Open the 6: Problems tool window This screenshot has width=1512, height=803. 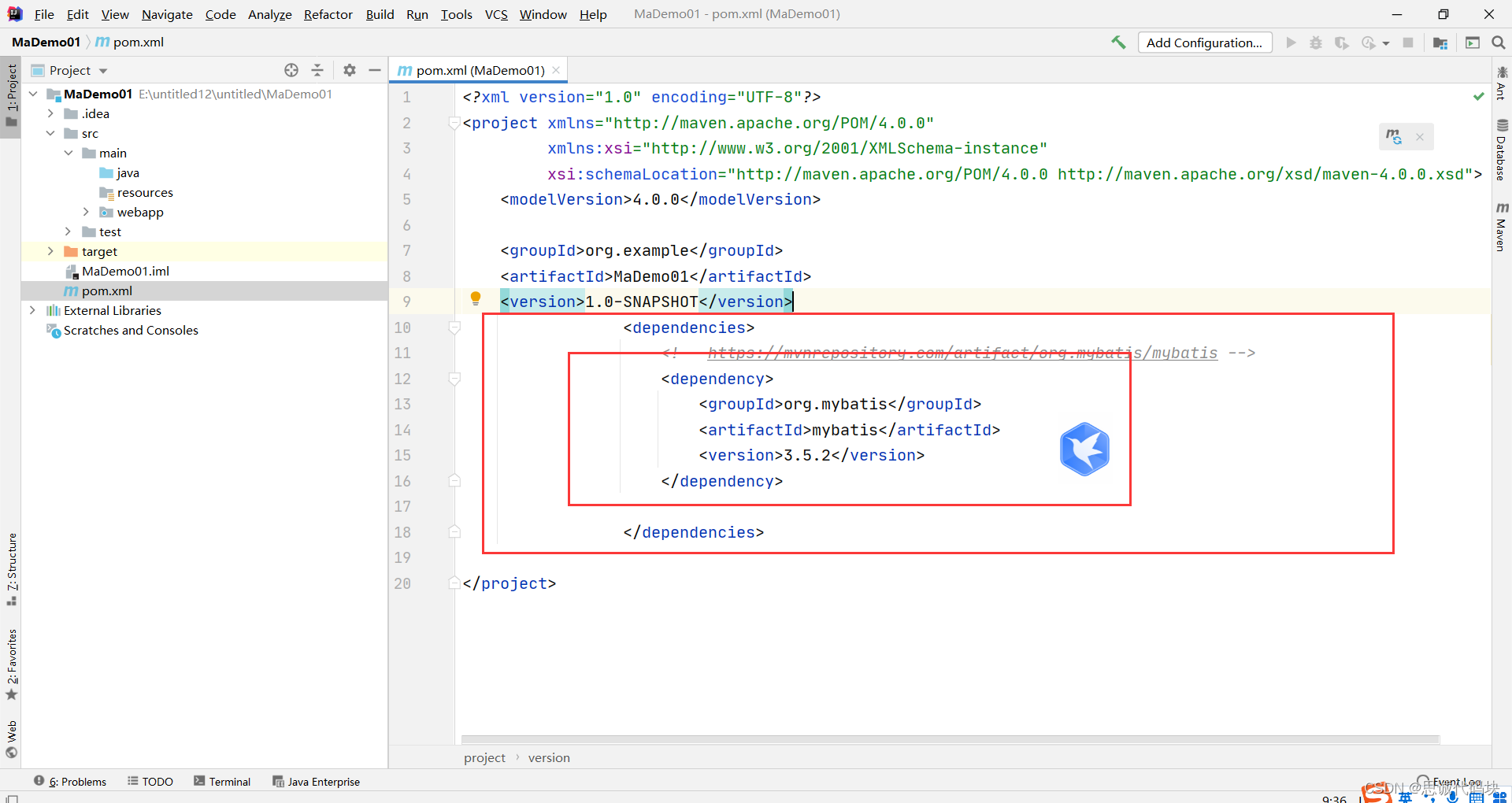pos(70,781)
